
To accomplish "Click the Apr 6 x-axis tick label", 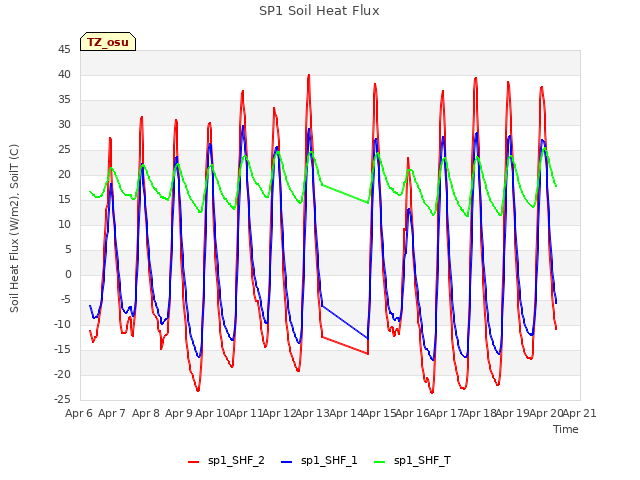I will click(x=79, y=413).
